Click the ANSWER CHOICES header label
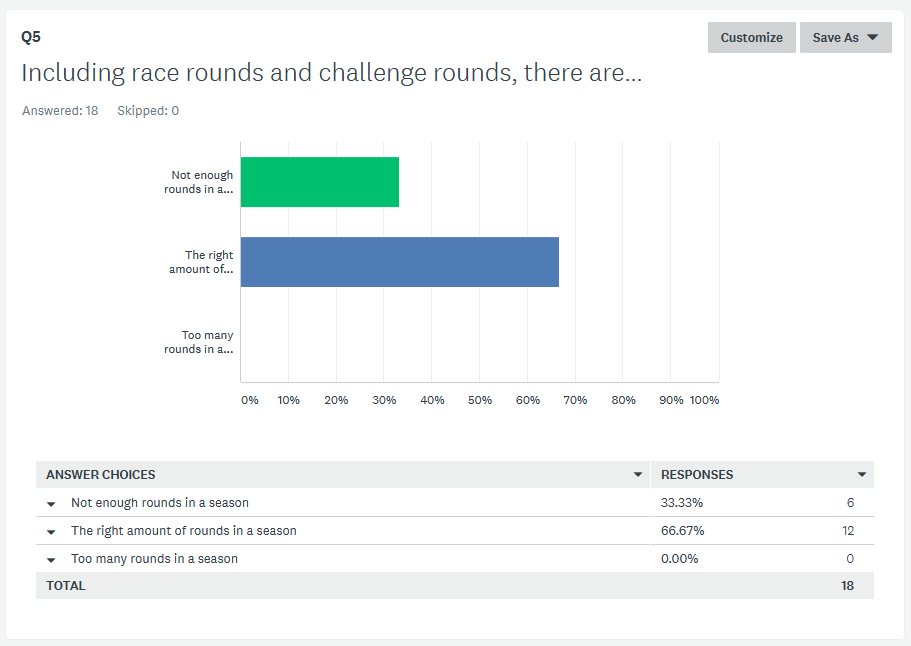 (x=101, y=475)
